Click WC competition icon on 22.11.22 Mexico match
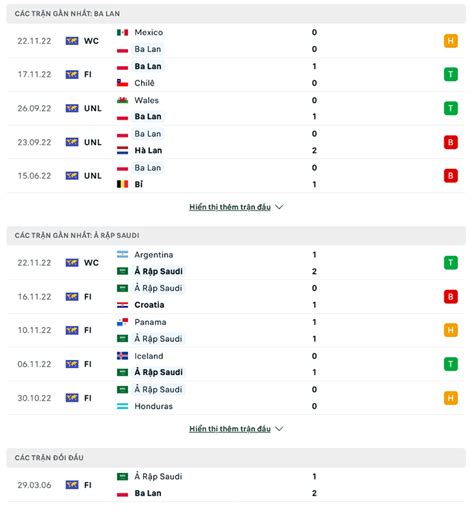 point(72,41)
